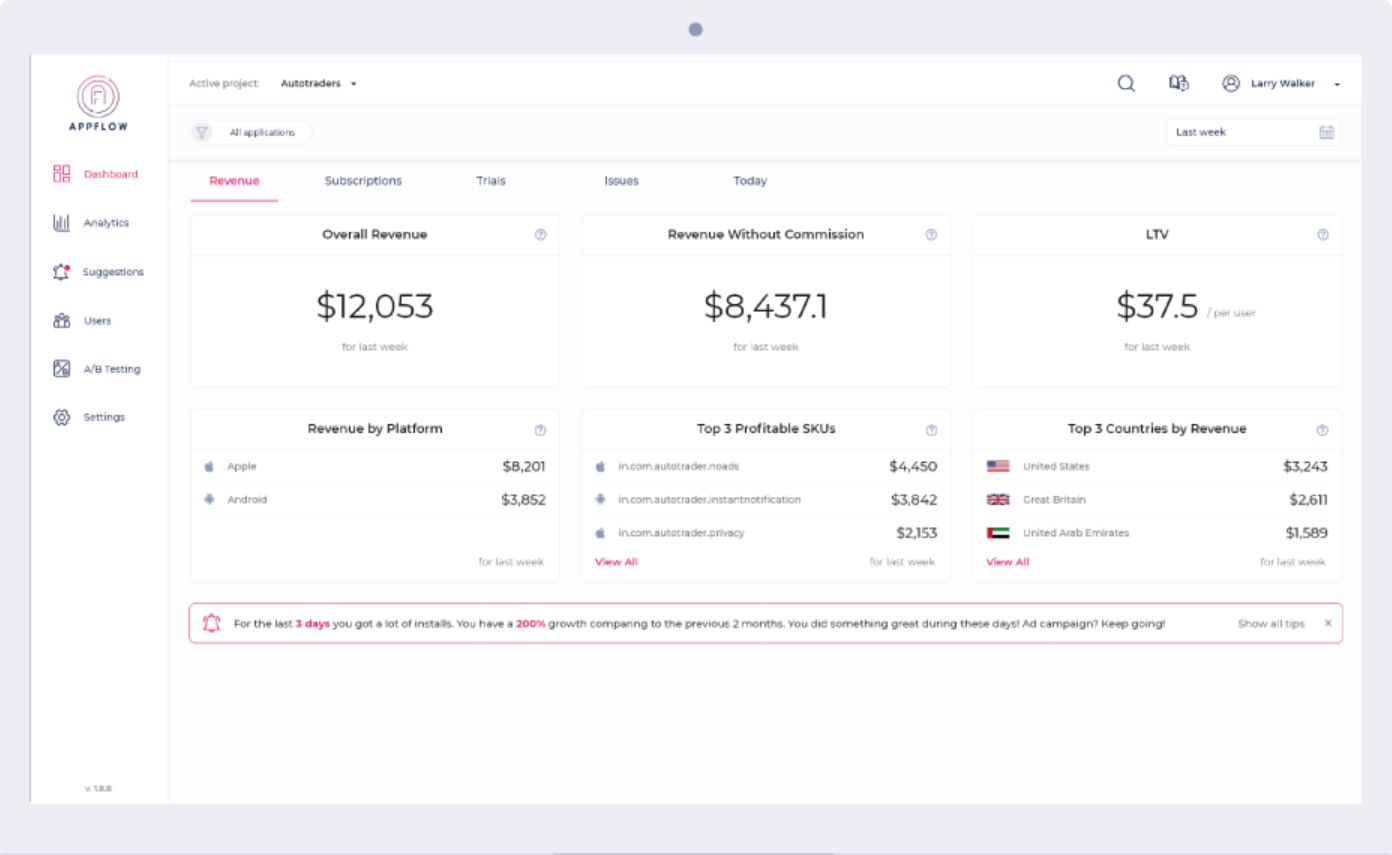Open the Last week time range selector
This screenshot has width=1392, height=855.
[1240, 131]
